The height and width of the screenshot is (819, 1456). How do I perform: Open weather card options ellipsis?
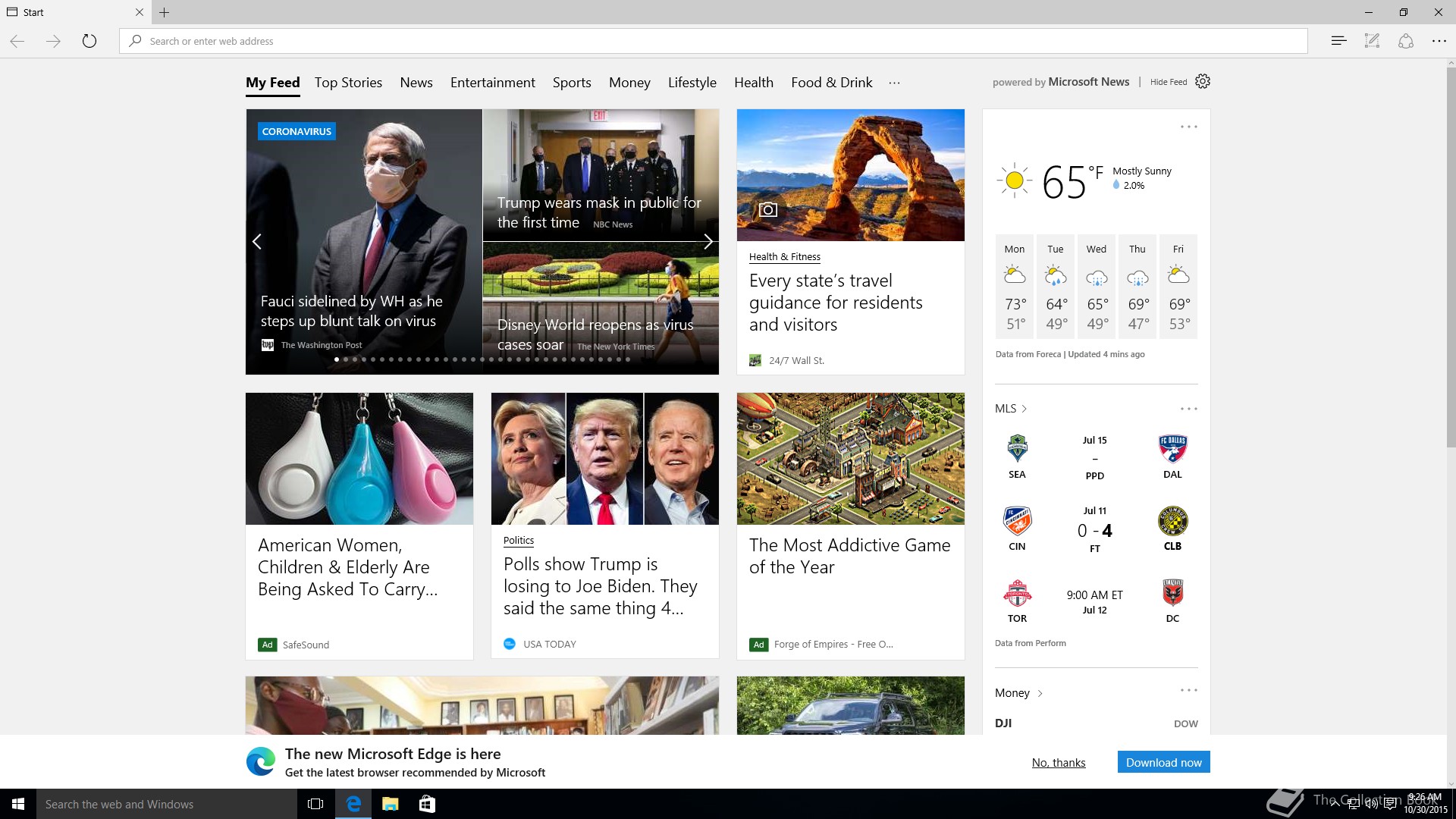coord(1188,127)
